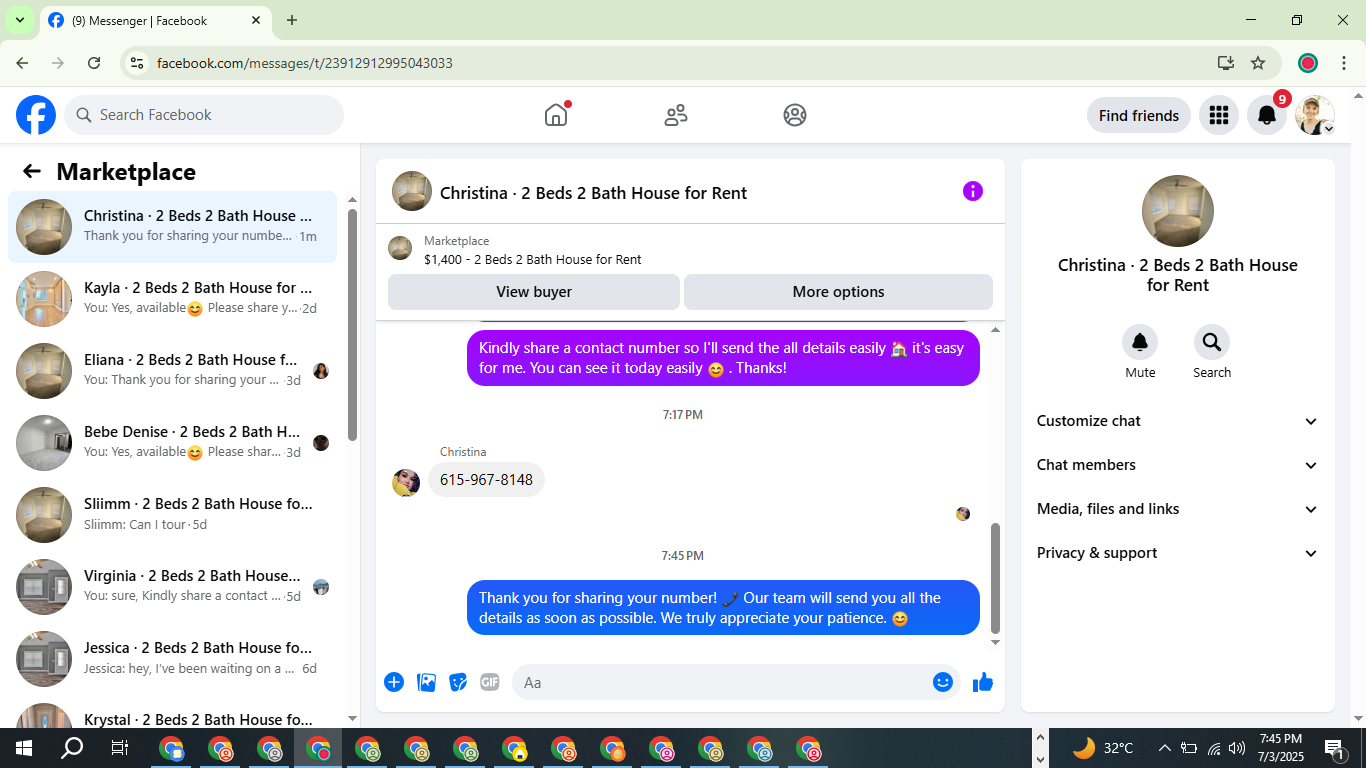Click Christina's avatar beside phone number message
Viewport: 1366px width, 768px height.
coord(406,483)
